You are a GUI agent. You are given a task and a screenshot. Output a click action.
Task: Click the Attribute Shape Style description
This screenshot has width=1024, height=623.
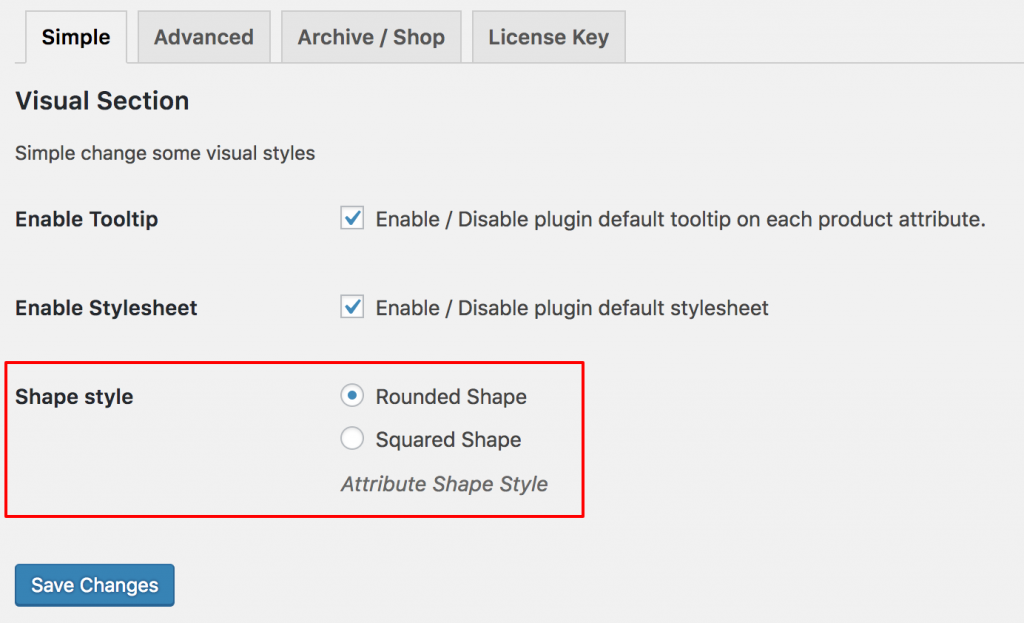click(443, 483)
